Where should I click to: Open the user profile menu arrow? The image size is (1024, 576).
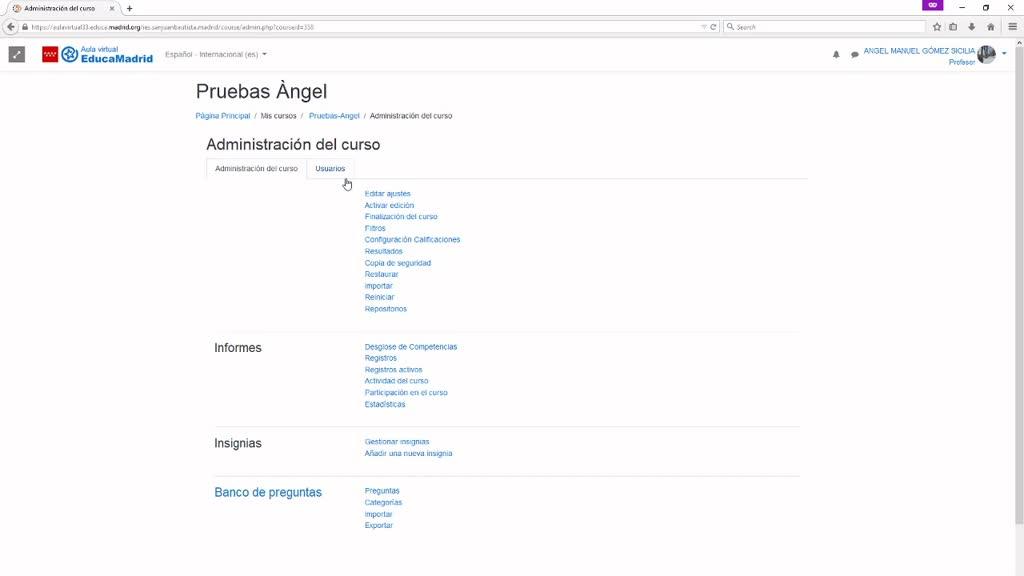(1004, 54)
